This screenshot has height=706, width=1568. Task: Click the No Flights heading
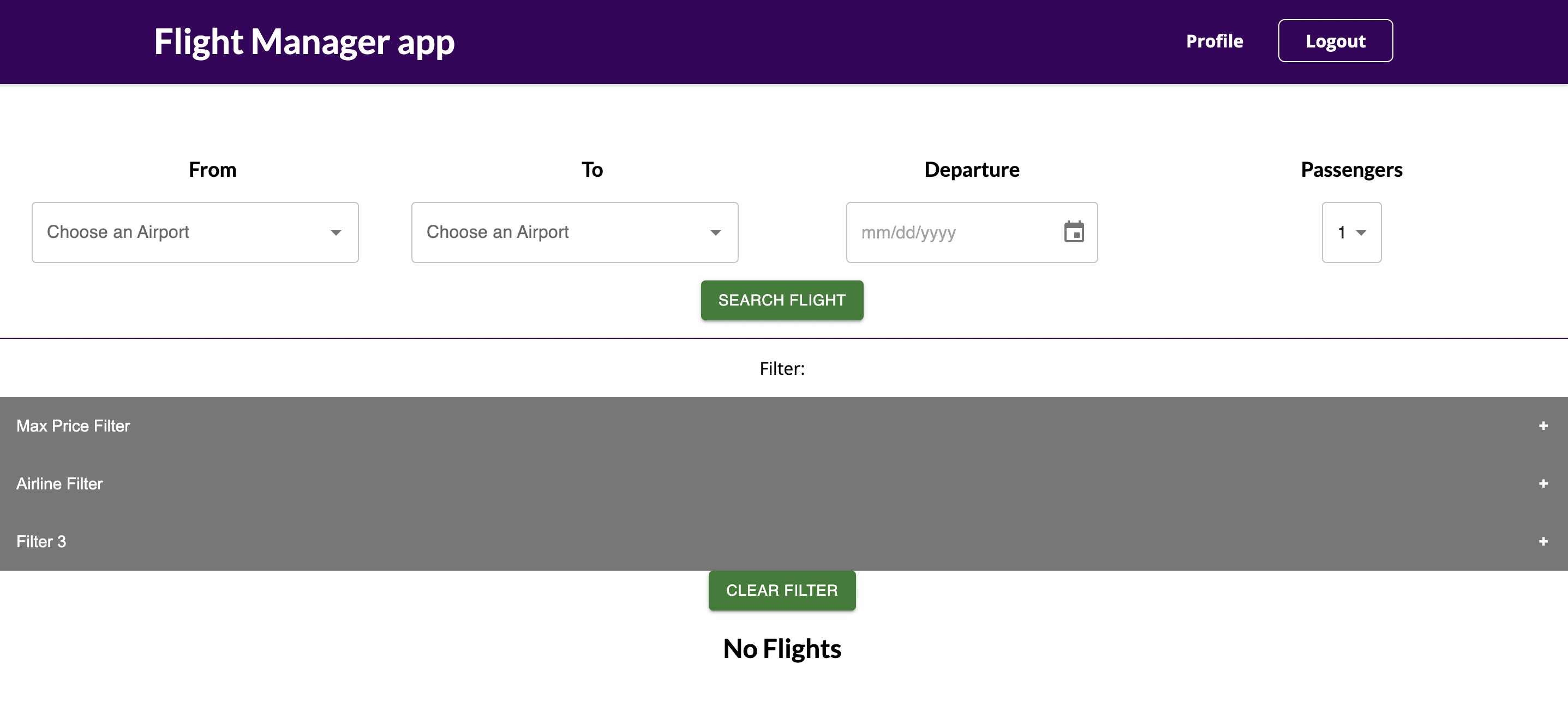pyautogui.click(x=782, y=649)
